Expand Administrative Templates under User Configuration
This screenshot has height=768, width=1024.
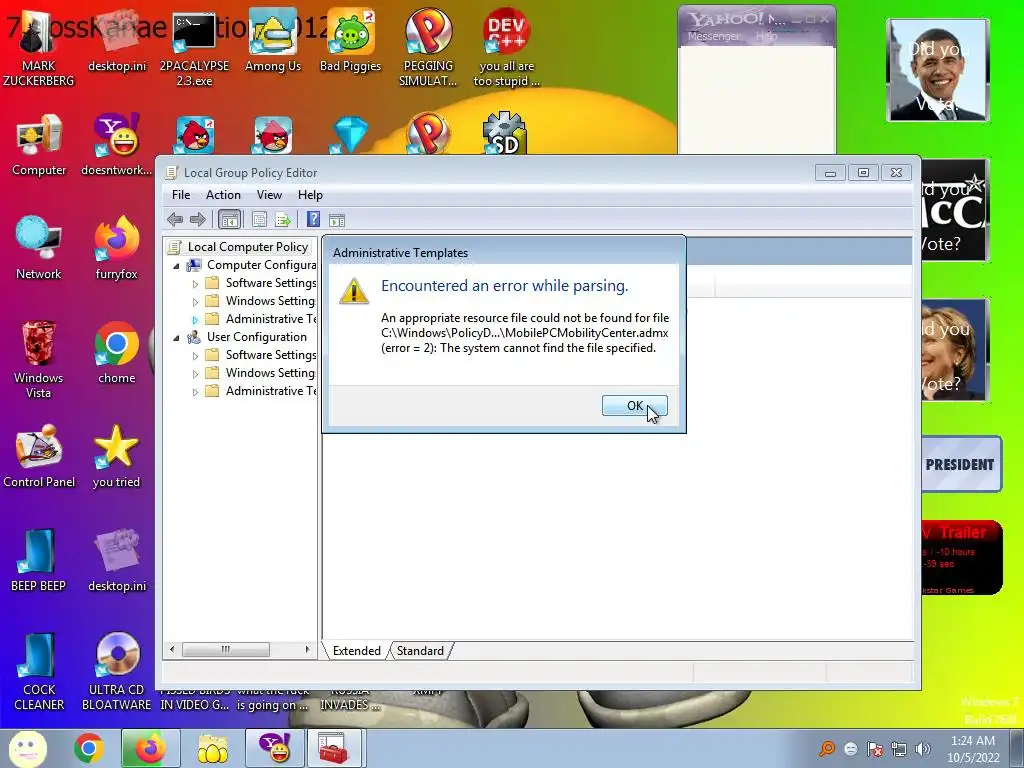[195, 392]
